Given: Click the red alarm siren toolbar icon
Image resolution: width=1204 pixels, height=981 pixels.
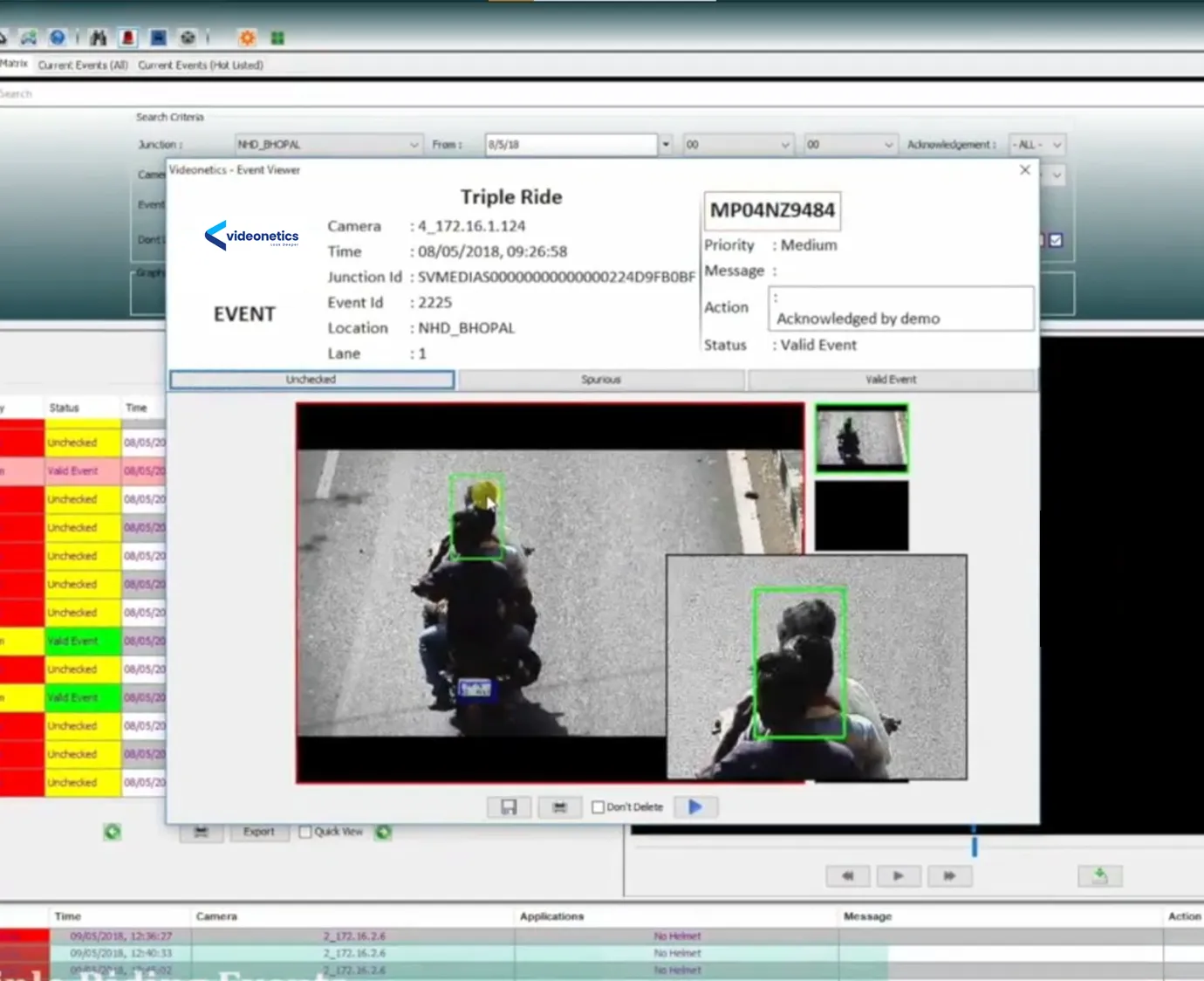Looking at the screenshot, I should [x=128, y=38].
